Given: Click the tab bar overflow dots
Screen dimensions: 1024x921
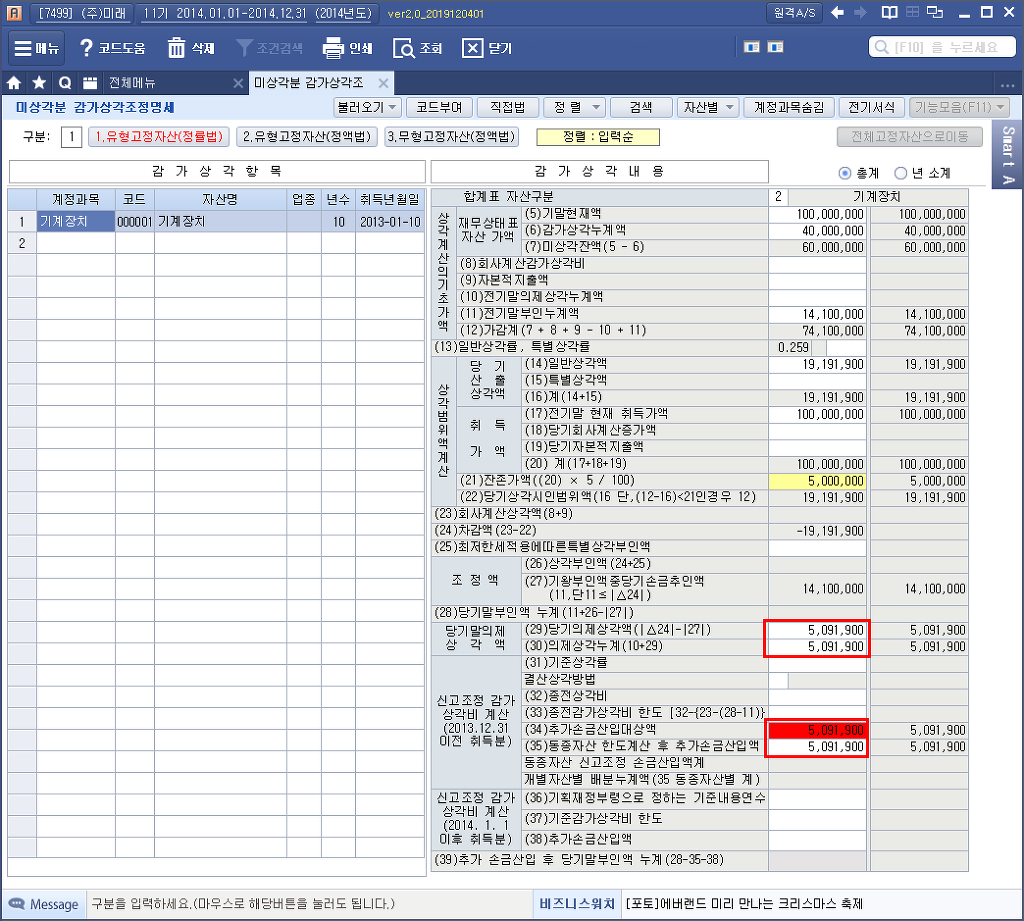Looking at the screenshot, I should coord(1006,84).
